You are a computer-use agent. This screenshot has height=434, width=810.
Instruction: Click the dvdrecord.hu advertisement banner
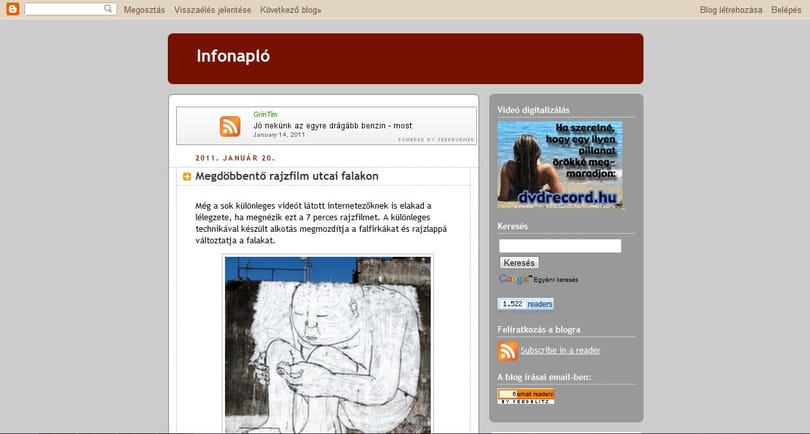[560, 164]
